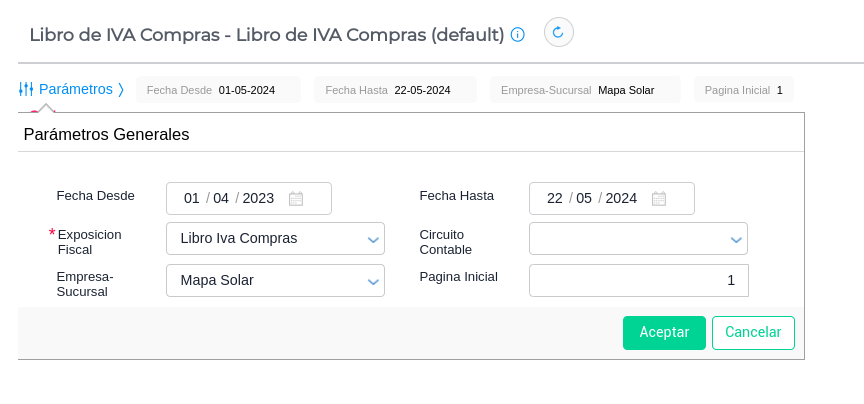The image size is (864, 404).
Task: Click the Pagina Inicial summary chip
Action: pyautogui.click(x=743, y=90)
